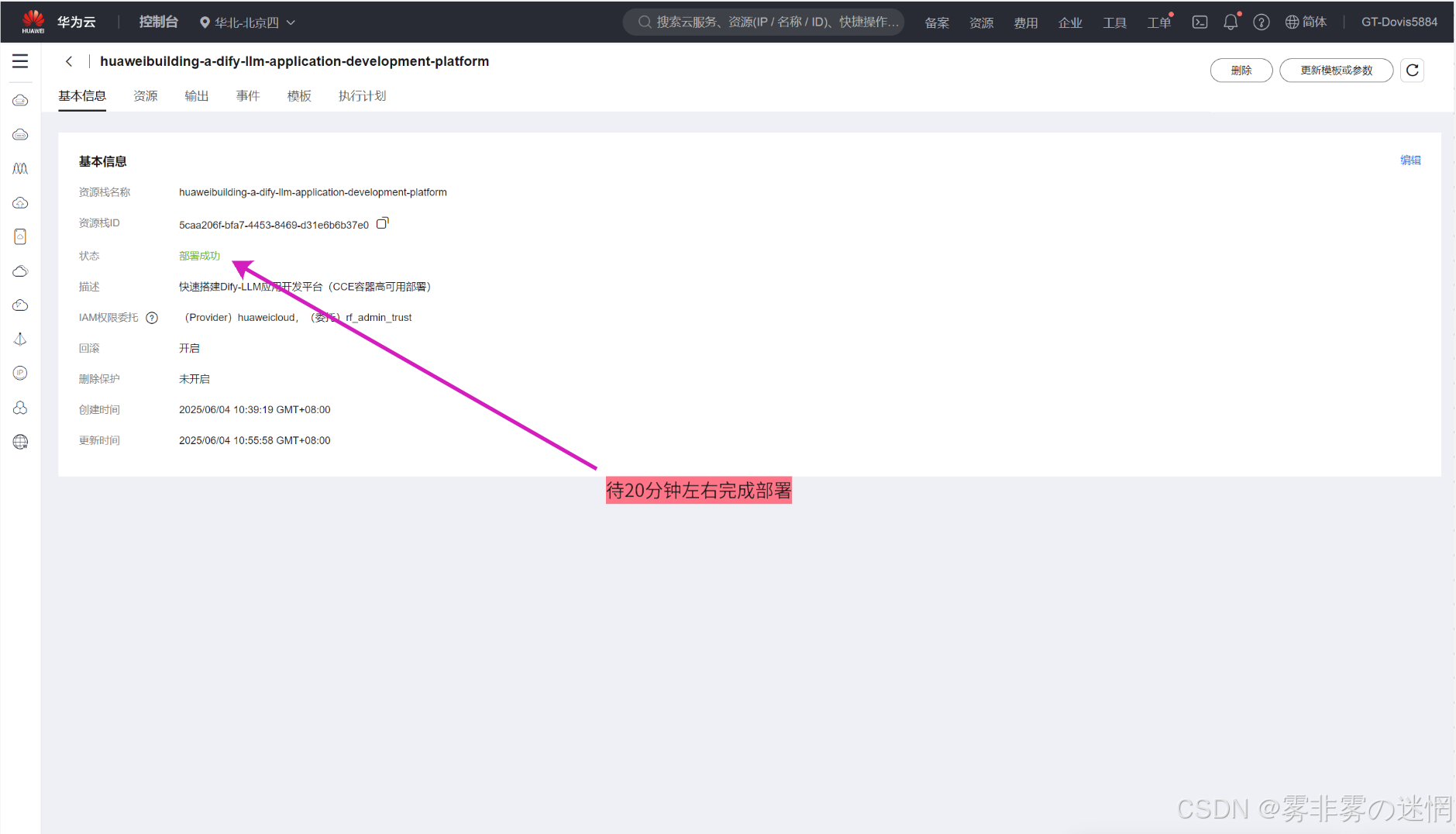Show help for IAM权限委托
Viewport: 1456px width, 834px height.
pos(152,318)
